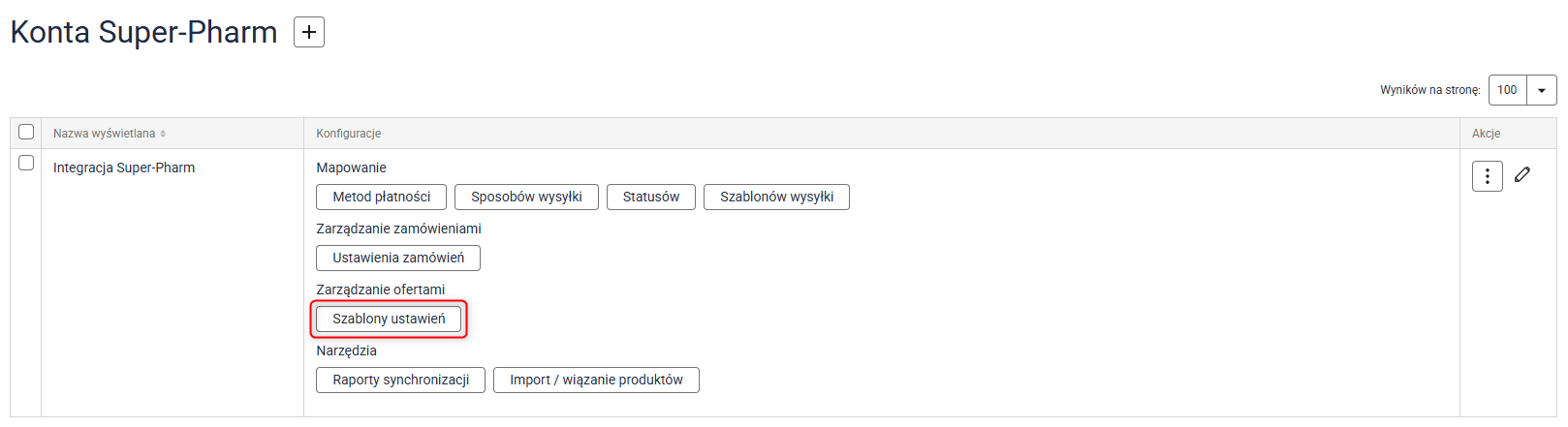Click the Szablony ustawień button

(x=389, y=319)
